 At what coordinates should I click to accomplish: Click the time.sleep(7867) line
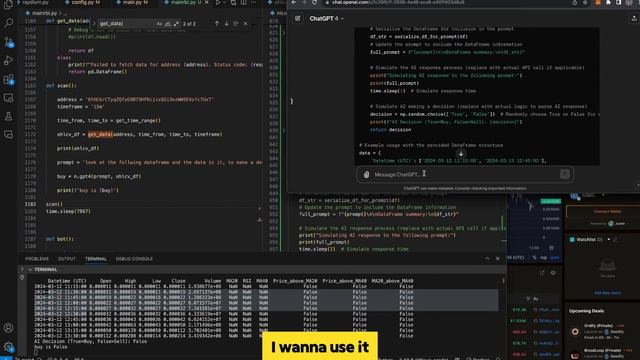[x=68, y=211]
